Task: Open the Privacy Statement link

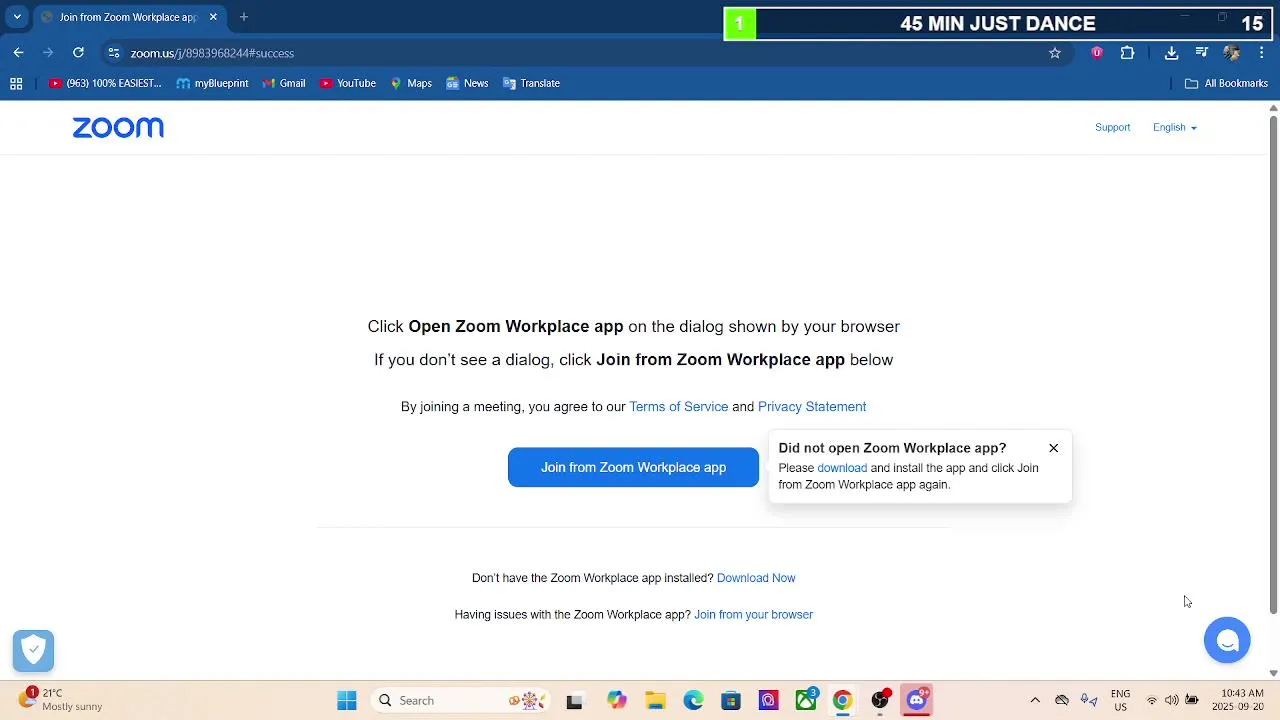Action: 812,407
